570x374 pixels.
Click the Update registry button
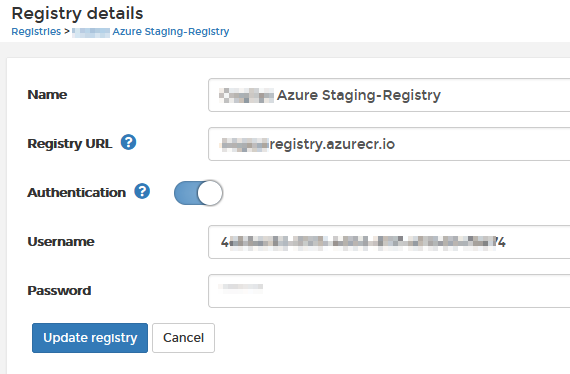click(90, 338)
